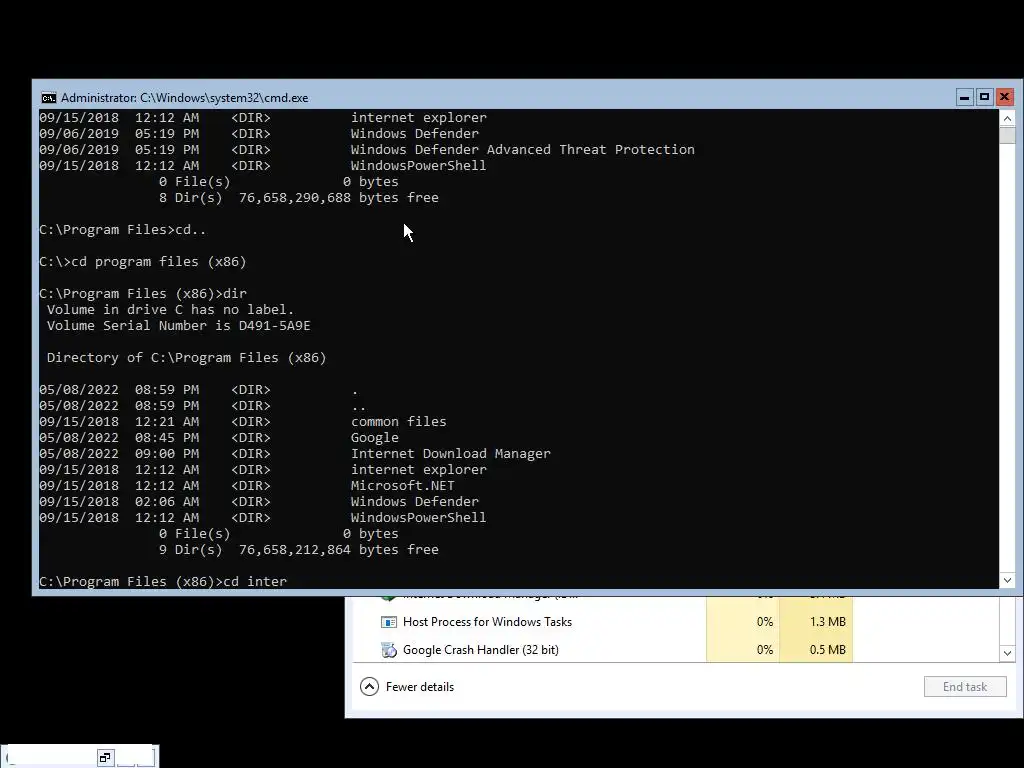Click the 0.5 MB memory value

pyautogui.click(x=827, y=650)
